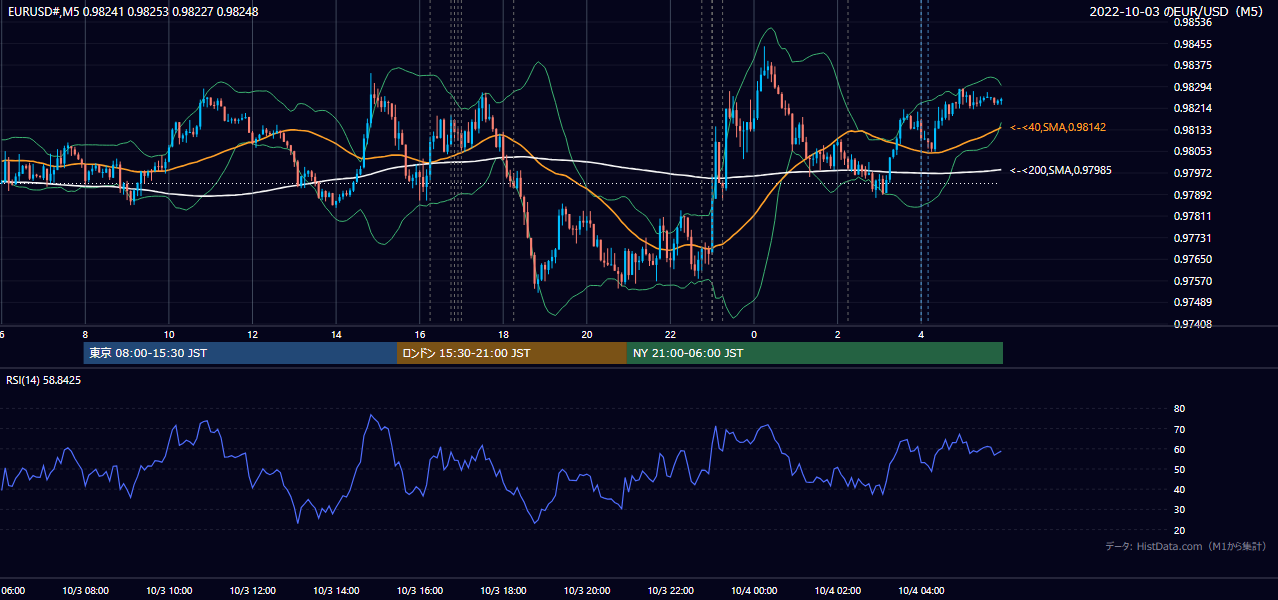Click the 40 SMA 0.98142 label

pos(1058,128)
